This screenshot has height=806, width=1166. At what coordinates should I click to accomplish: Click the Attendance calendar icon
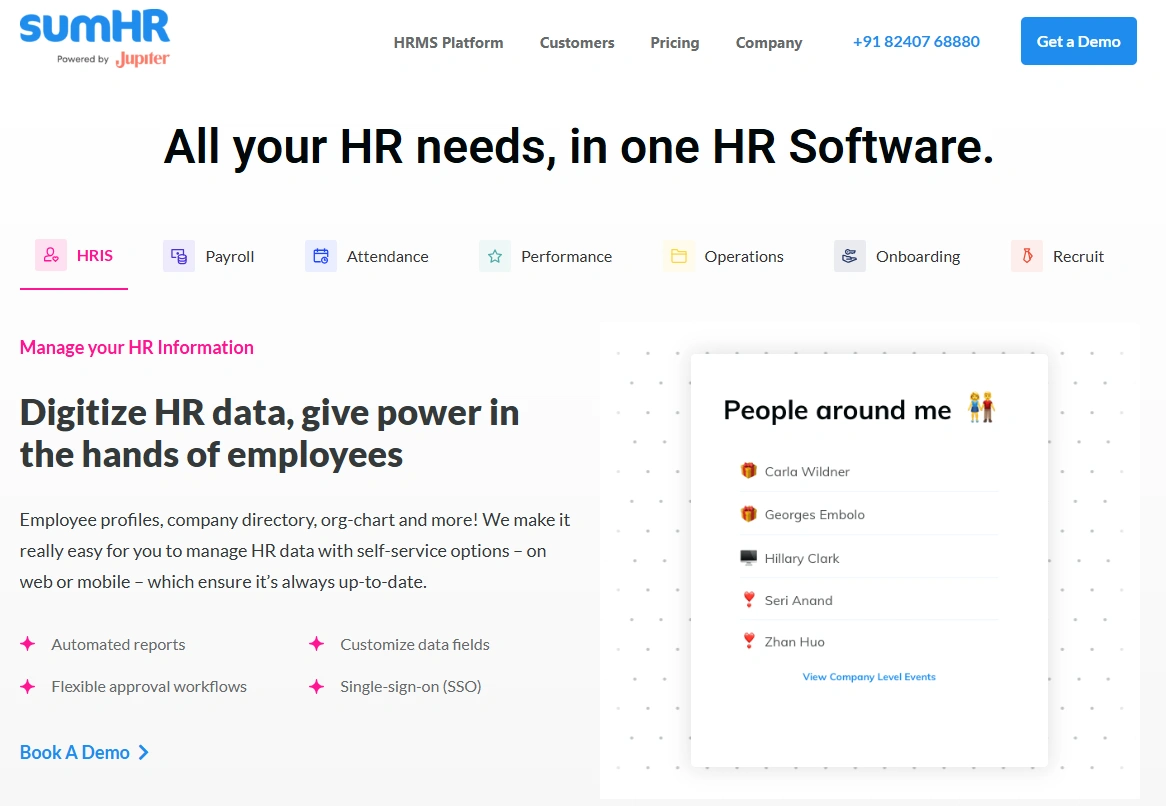pyautogui.click(x=321, y=256)
